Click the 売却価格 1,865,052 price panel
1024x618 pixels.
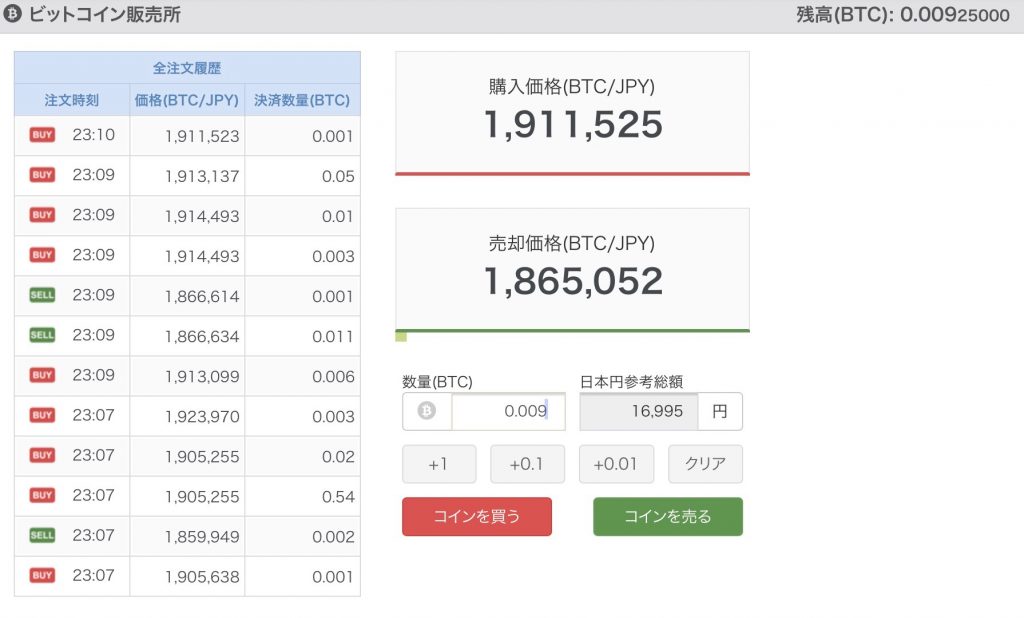pyautogui.click(x=572, y=270)
